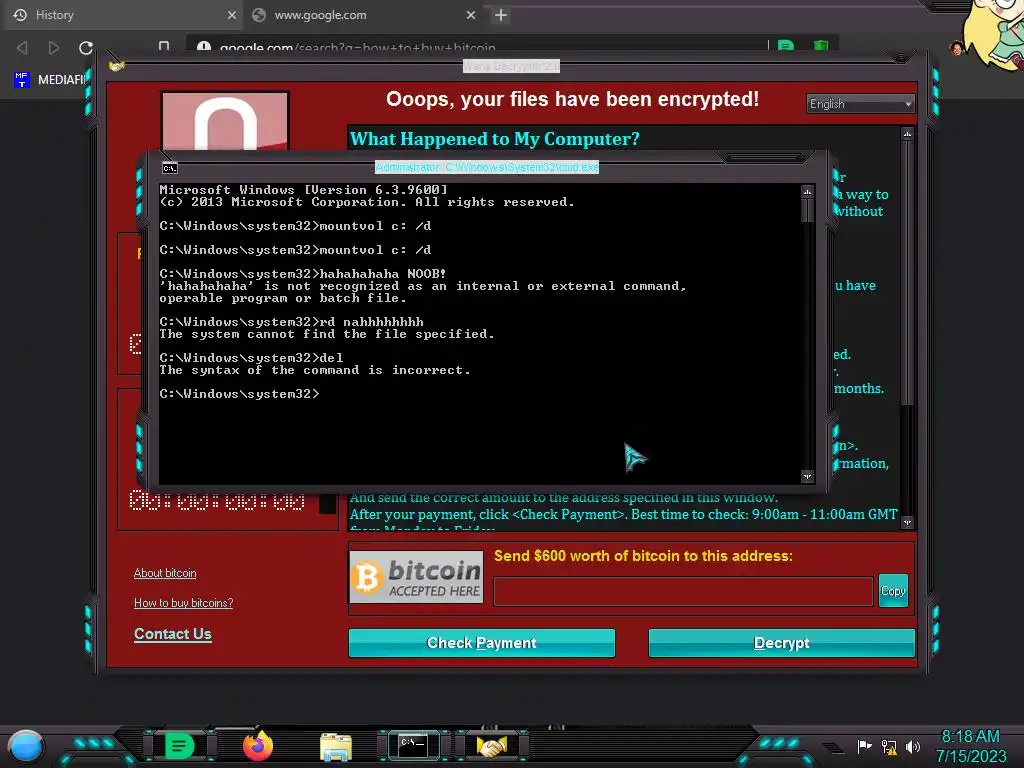Click the cmd scrollbar down arrow

point(807,476)
